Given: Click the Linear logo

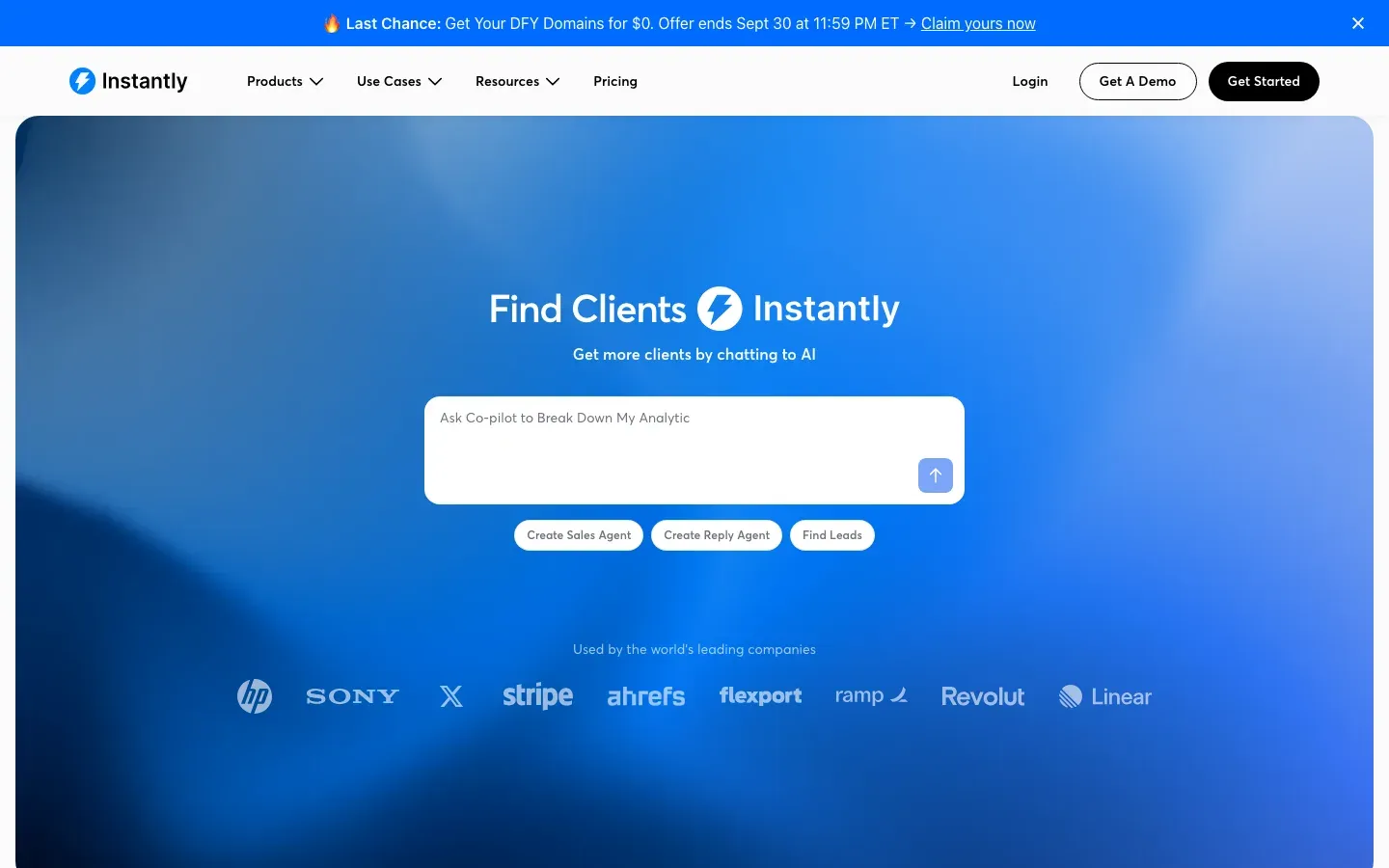Looking at the screenshot, I should [1105, 696].
